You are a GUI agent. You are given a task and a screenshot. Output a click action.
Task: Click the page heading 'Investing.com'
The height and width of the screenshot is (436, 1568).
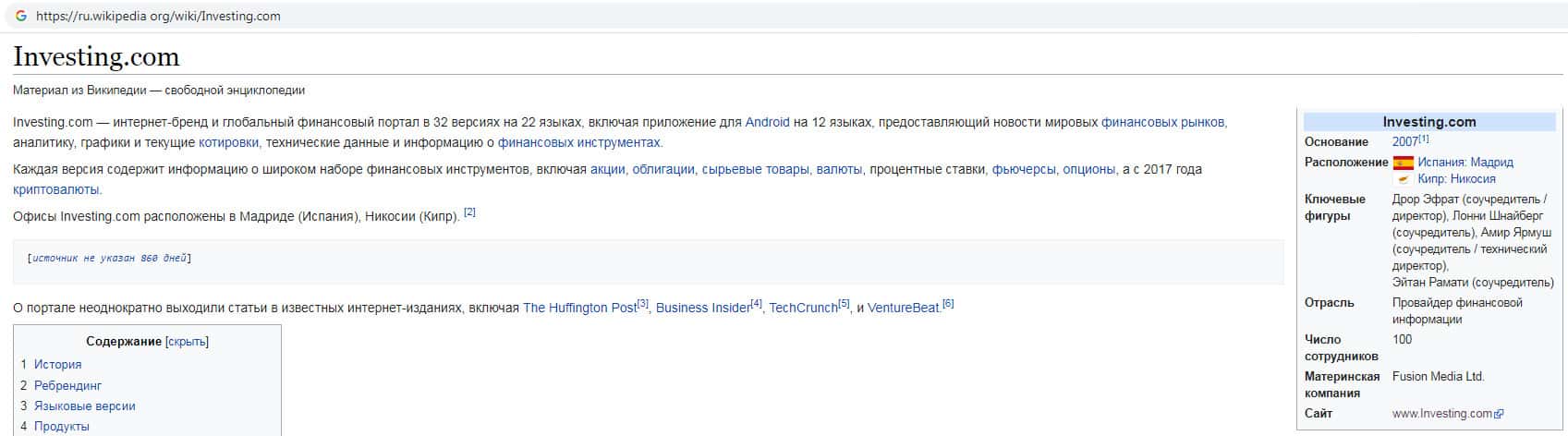pos(96,57)
